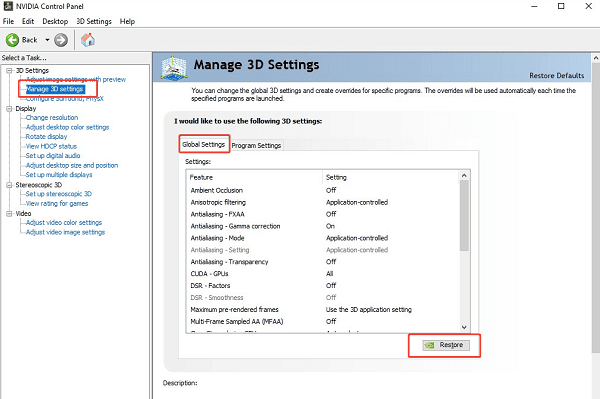Open Adjust desktop color settings
The image size is (600, 399).
(x=67, y=127)
